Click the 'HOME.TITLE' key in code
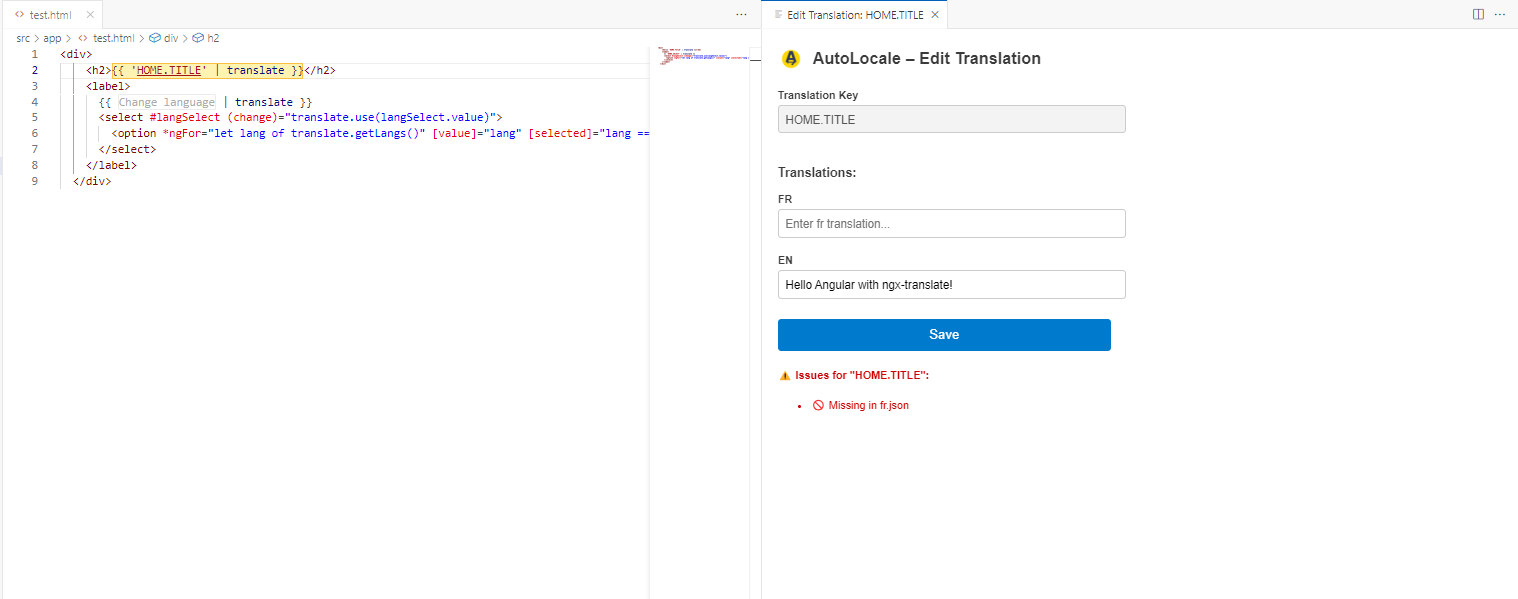This screenshot has width=1518, height=599. pyautogui.click(x=168, y=70)
